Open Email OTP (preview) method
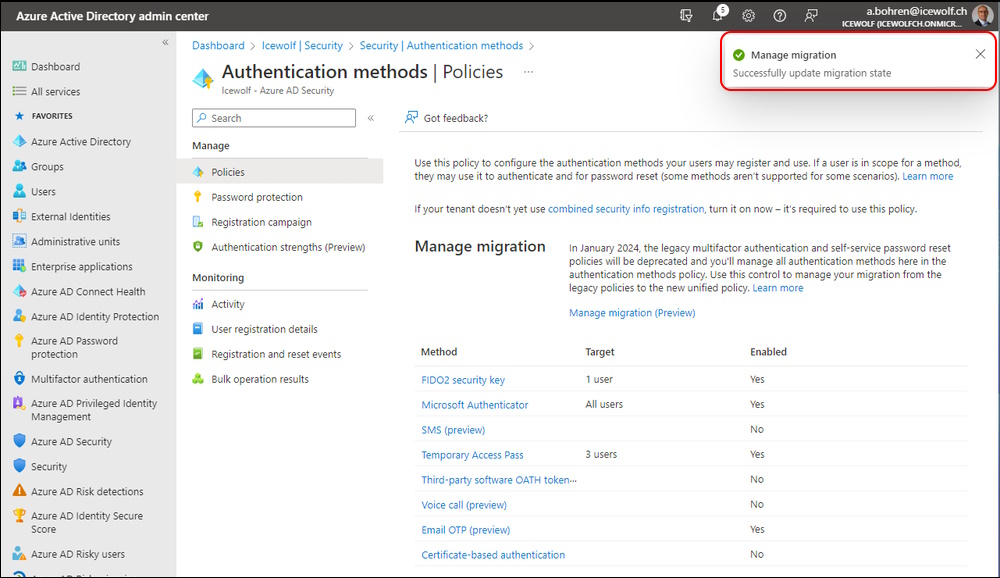 tap(466, 530)
